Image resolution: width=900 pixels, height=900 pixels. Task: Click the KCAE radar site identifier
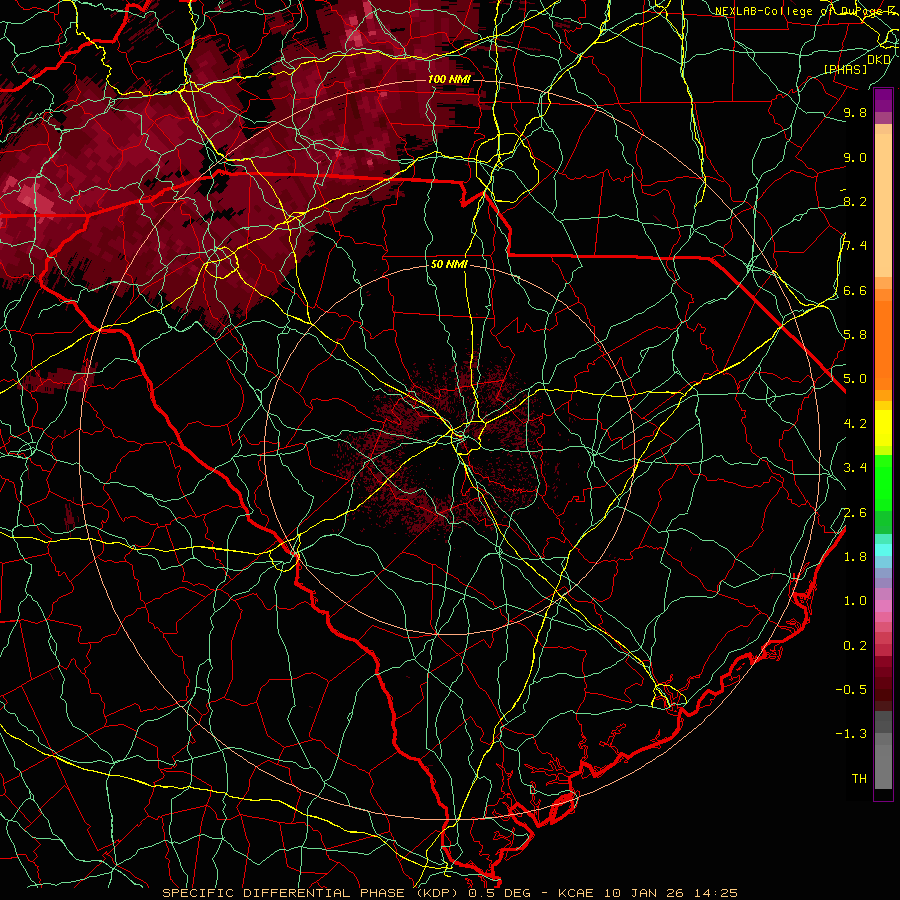(x=577, y=893)
